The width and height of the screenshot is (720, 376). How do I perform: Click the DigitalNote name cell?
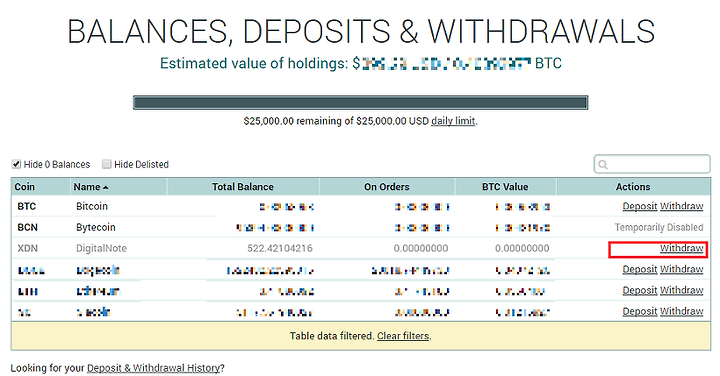[x=101, y=248]
